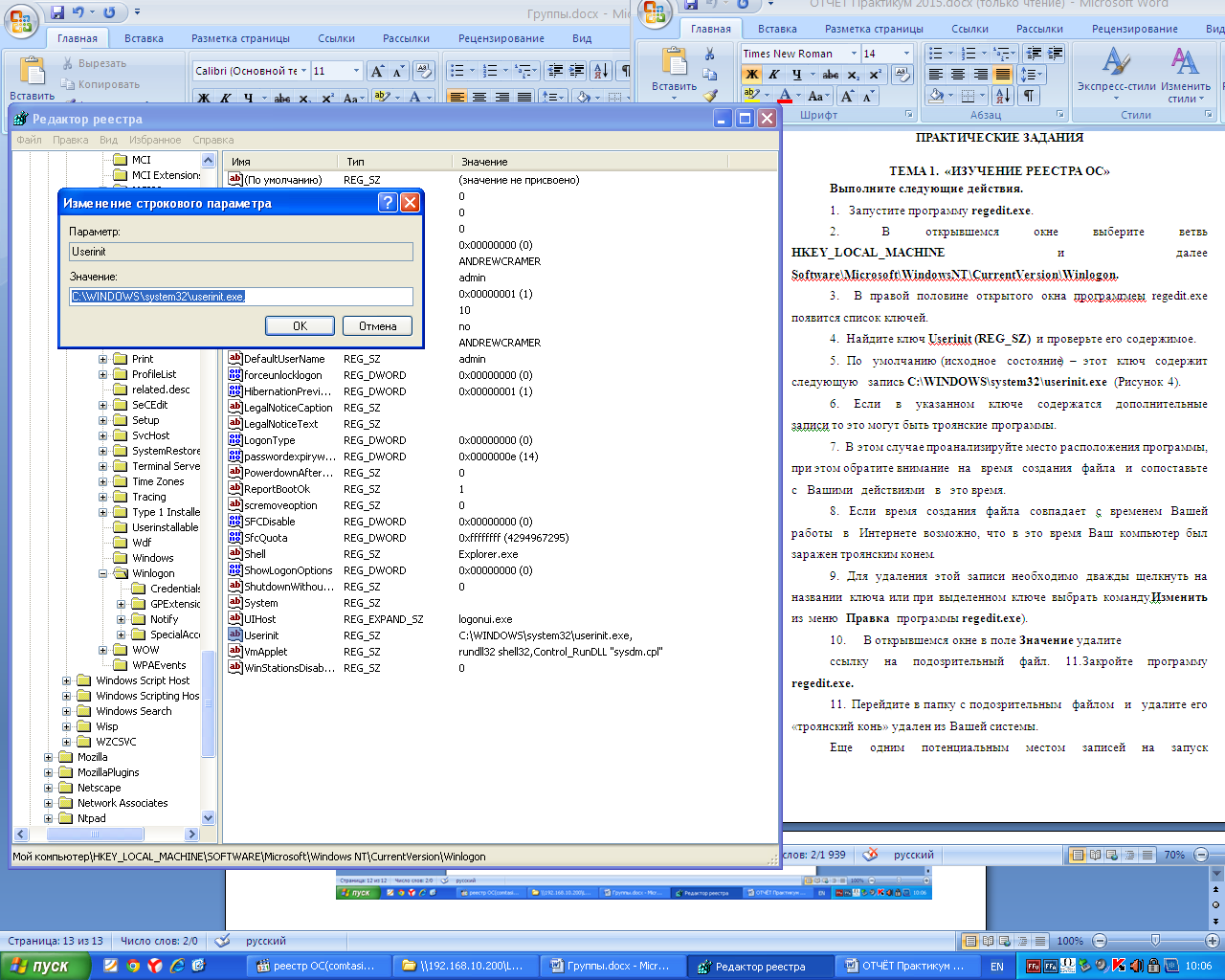Viewport: 1225px width, 980px height.
Task: Save the Группы.docx document from the quick access toolbar
Action: [x=57, y=12]
